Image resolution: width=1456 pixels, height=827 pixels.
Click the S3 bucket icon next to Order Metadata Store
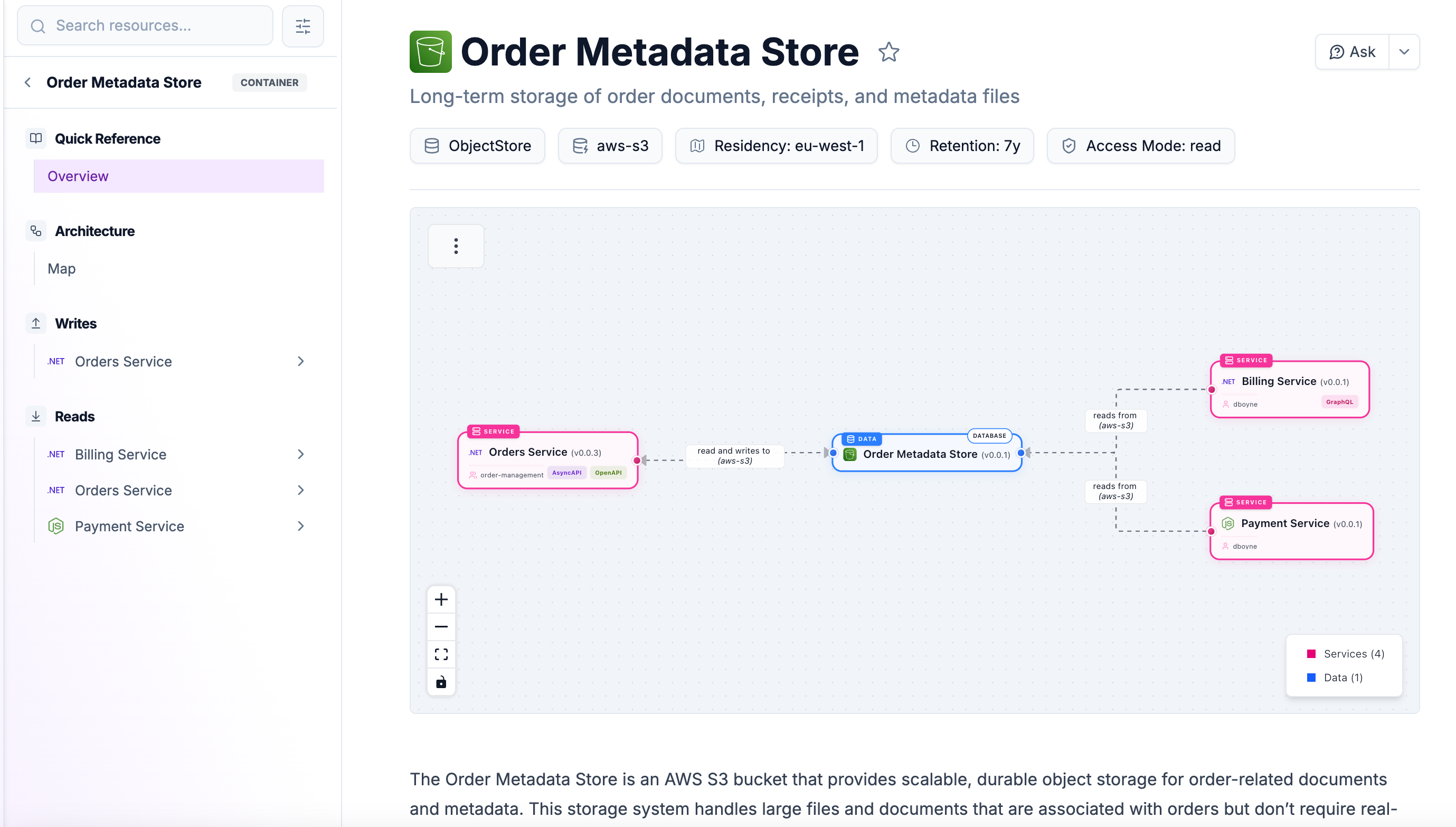430,52
